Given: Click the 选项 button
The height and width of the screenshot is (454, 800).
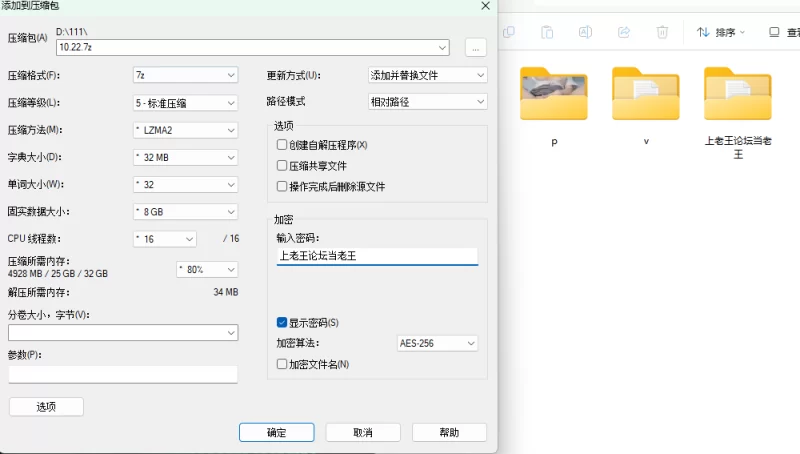Looking at the screenshot, I should tap(46, 406).
